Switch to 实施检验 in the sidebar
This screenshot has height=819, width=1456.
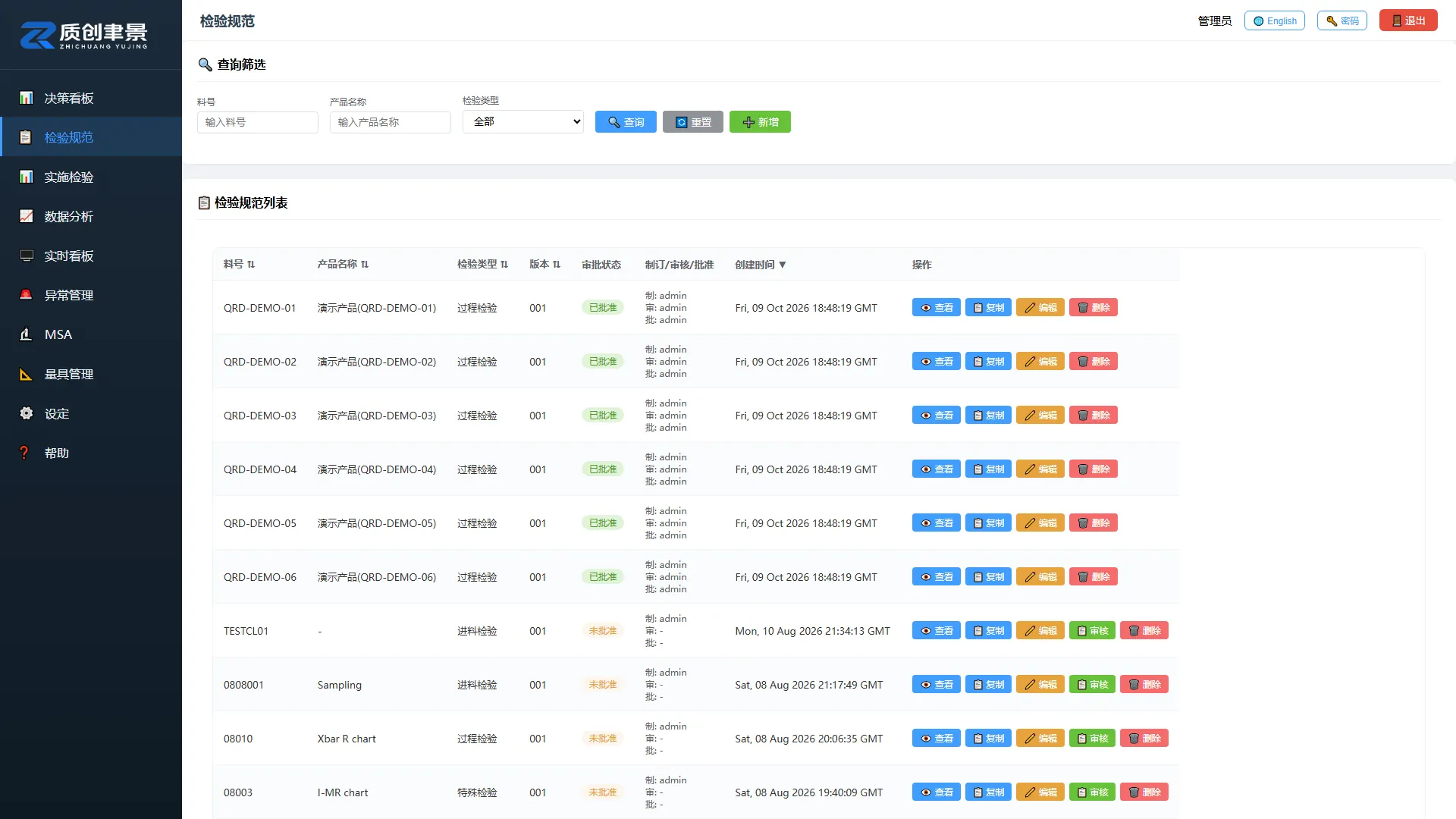coord(91,177)
